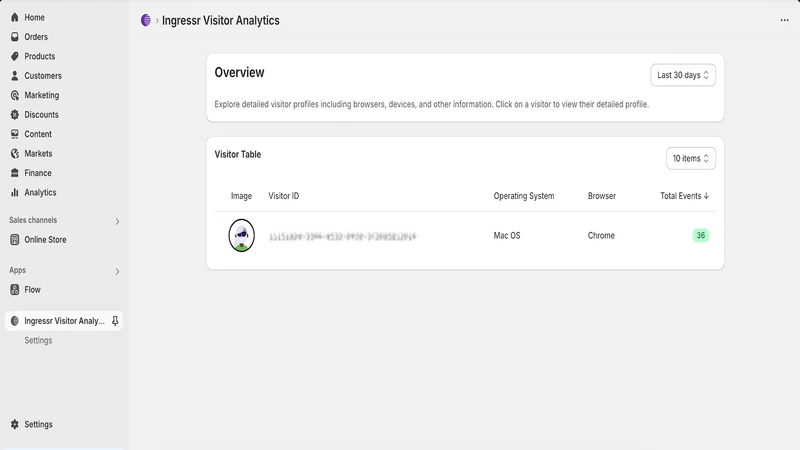Open the three-dot more options menu
The height and width of the screenshot is (450, 800).
[x=784, y=20]
